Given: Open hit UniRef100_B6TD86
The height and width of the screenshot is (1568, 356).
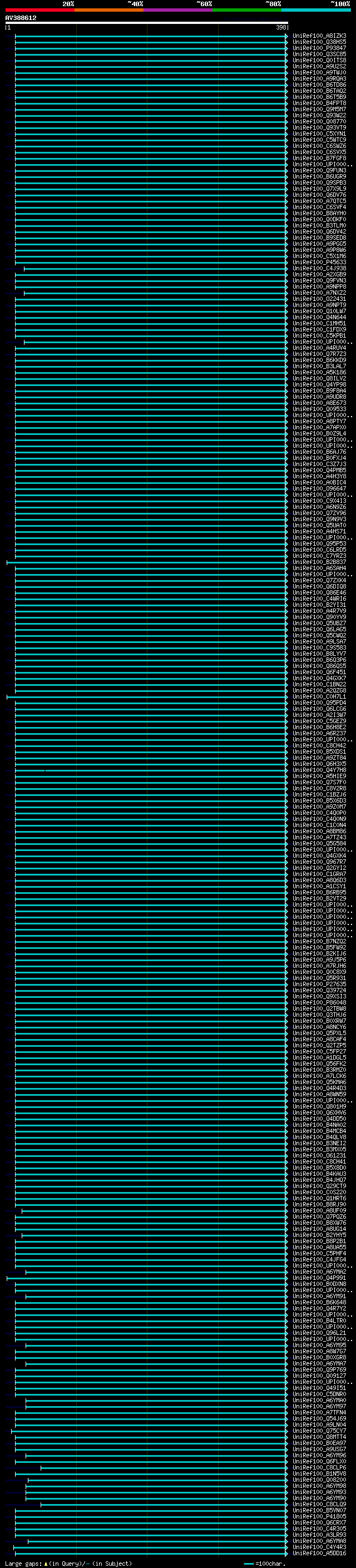Looking at the screenshot, I should [319, 85].
